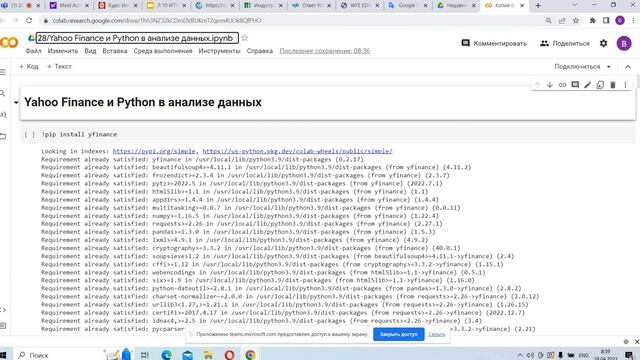
Task: Click the browser address bar URL
Action: click(x=157, y=20)
